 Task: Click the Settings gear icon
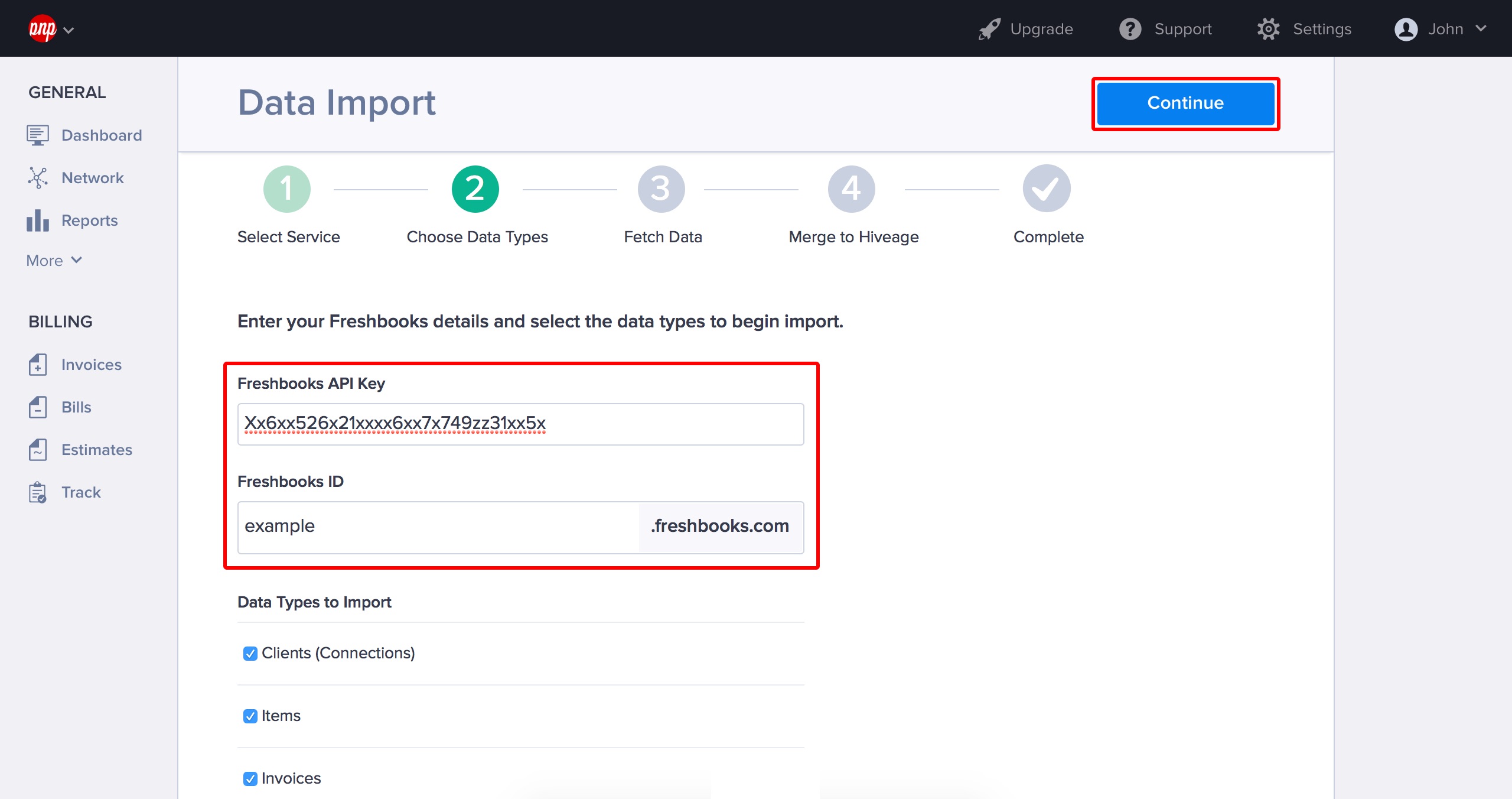pyautogui.click(x=1268, y=29)
